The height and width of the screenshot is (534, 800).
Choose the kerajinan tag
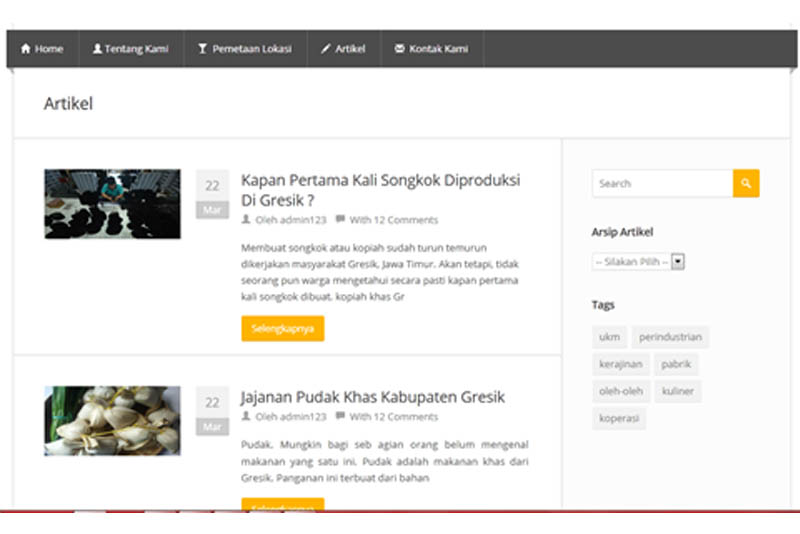pos(620,364)
